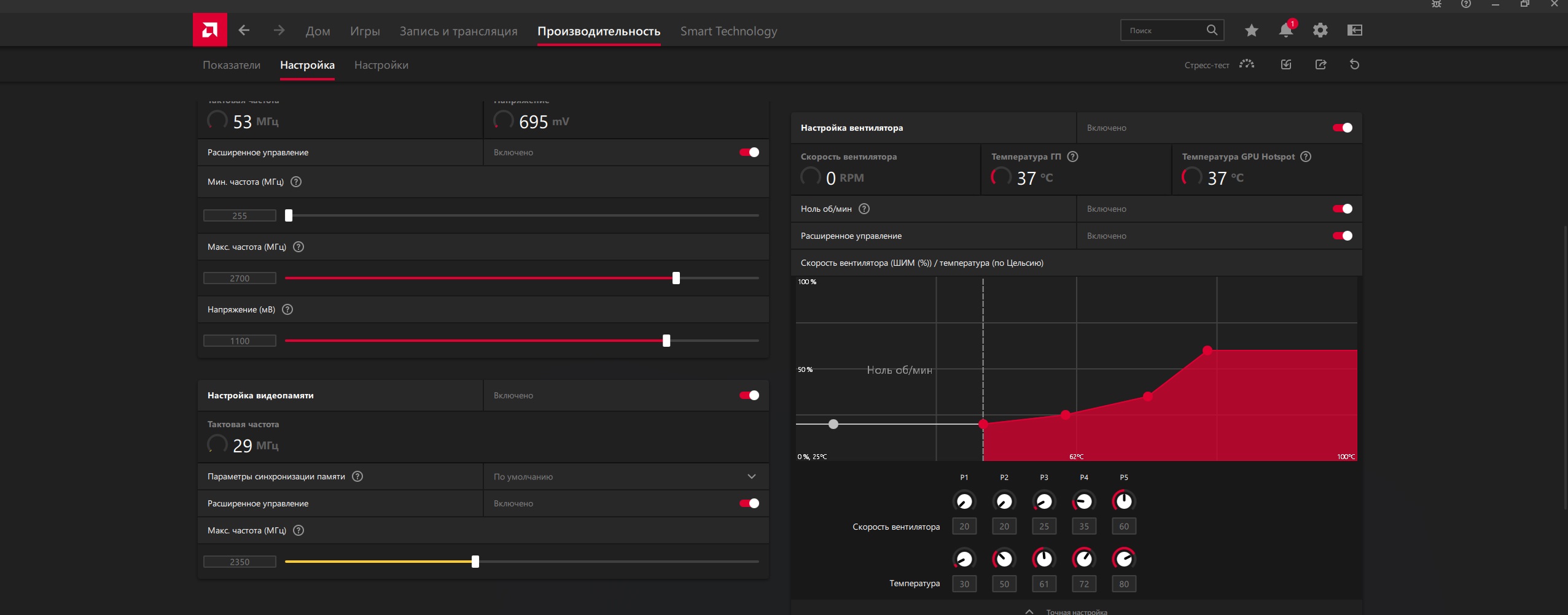Click P1 temperature field 30
The image size is (1568, 615).
pos(964,584)
